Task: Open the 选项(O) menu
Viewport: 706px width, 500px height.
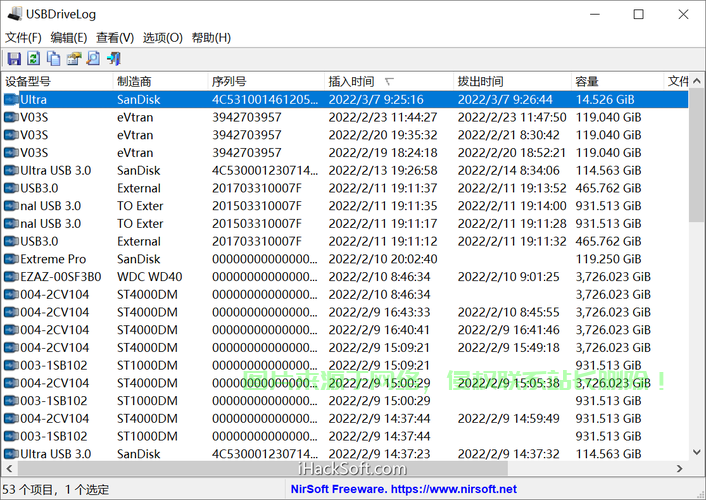Action: pyautogui.click(x=163, y=37)
